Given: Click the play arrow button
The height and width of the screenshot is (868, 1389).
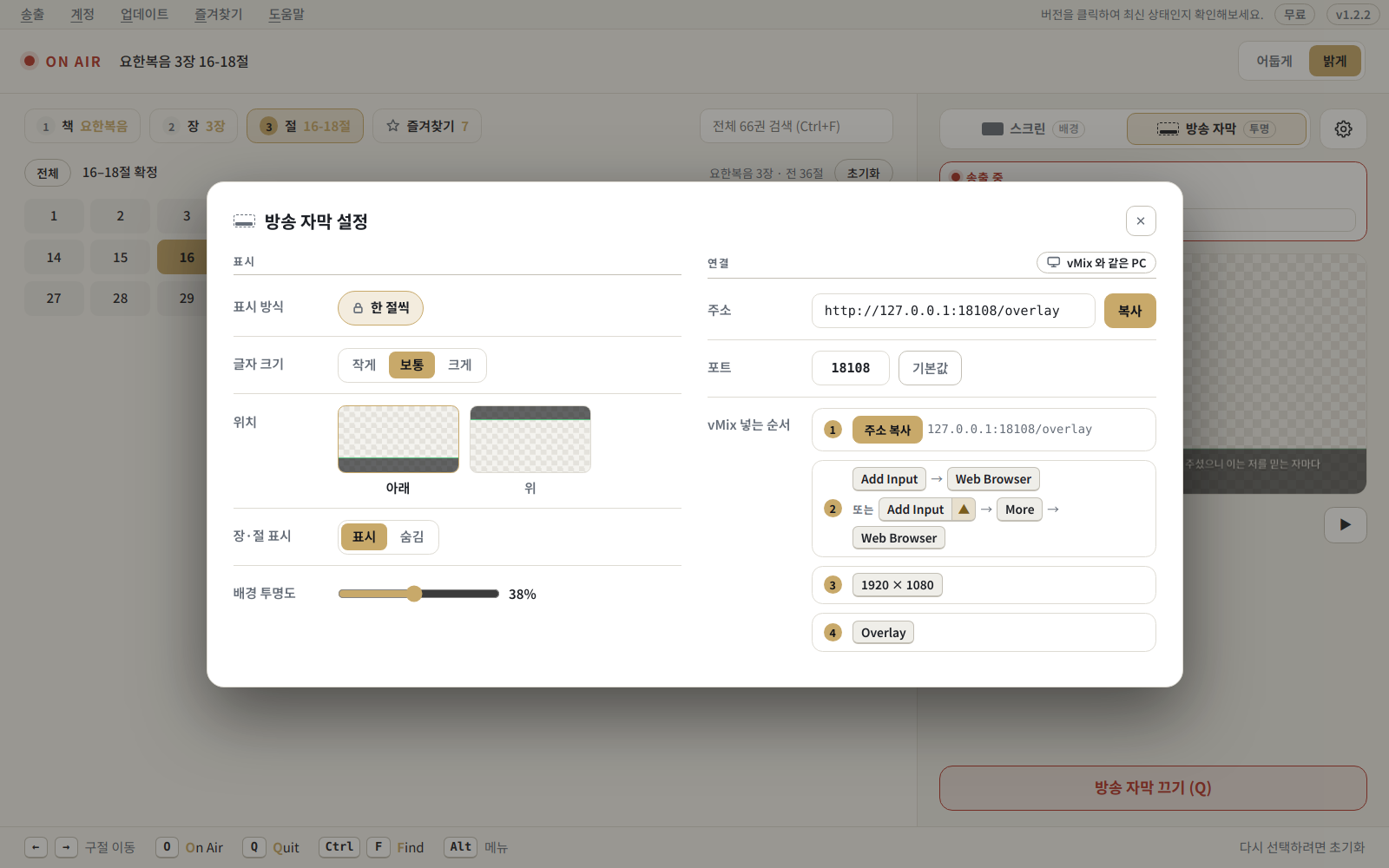Looking at the screenshot, I should tap(1345, 525).
